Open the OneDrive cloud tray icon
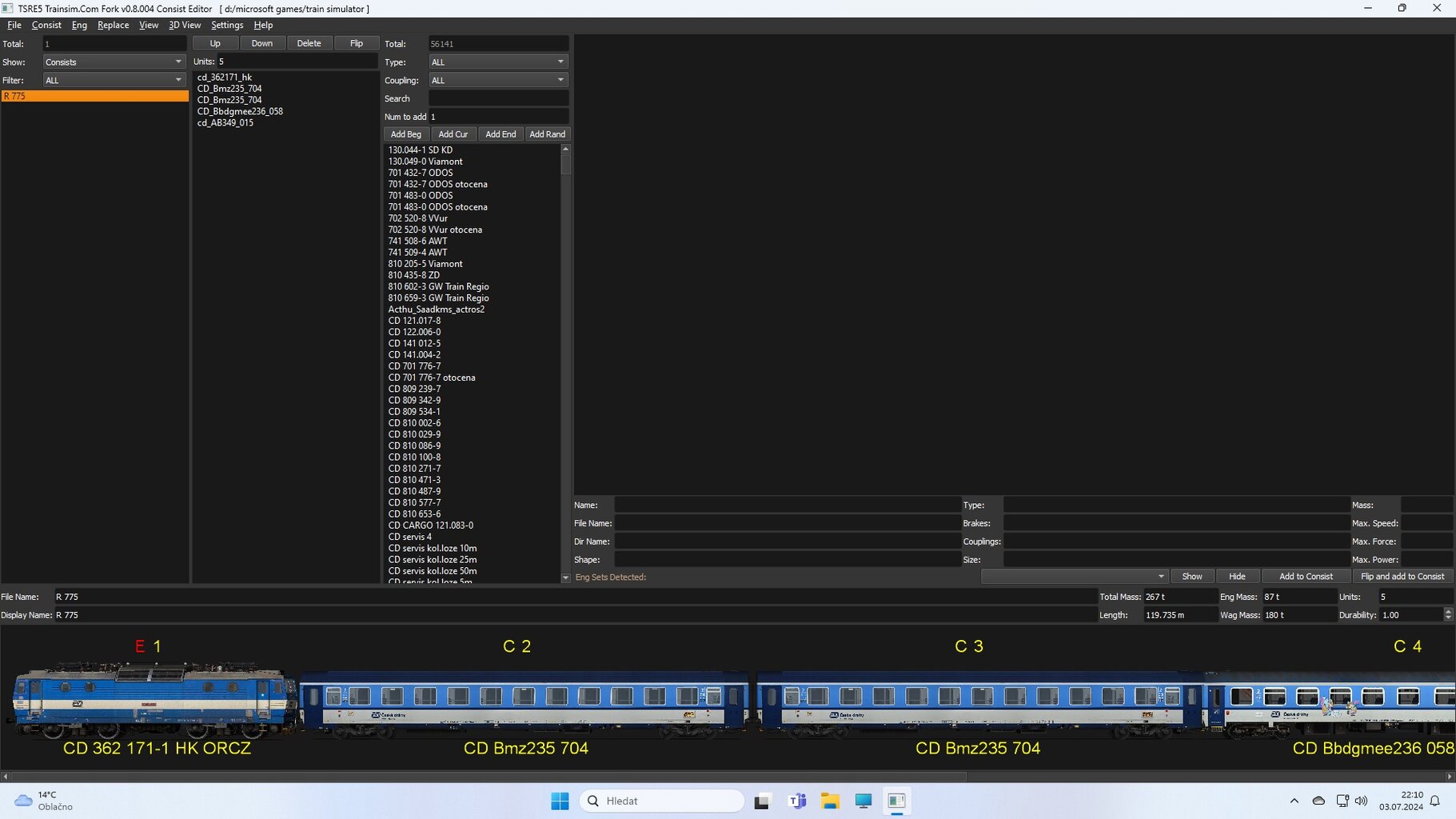This screenshot has width=1456, height=819. tap(1318, 801)
